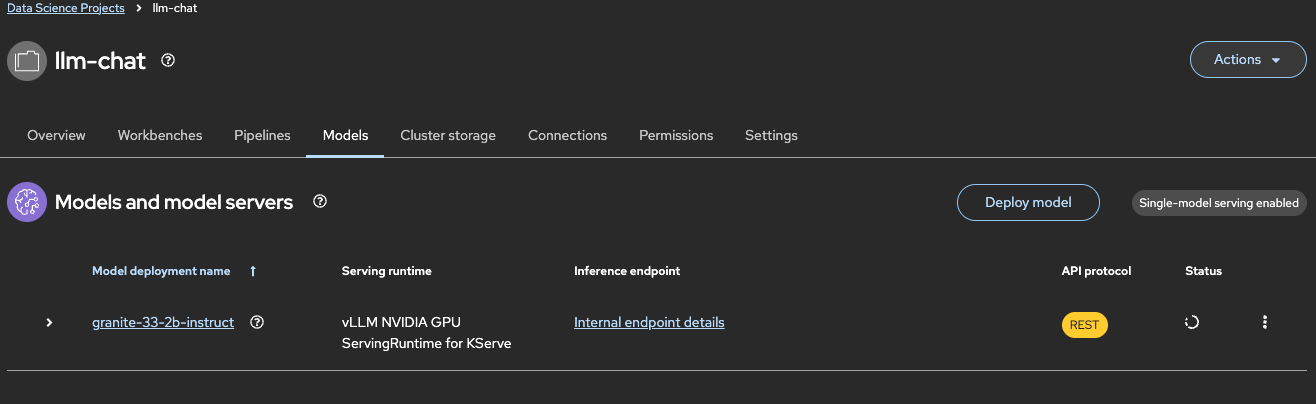
Task: View Internal endpoint details
Action: pos(649,322)
